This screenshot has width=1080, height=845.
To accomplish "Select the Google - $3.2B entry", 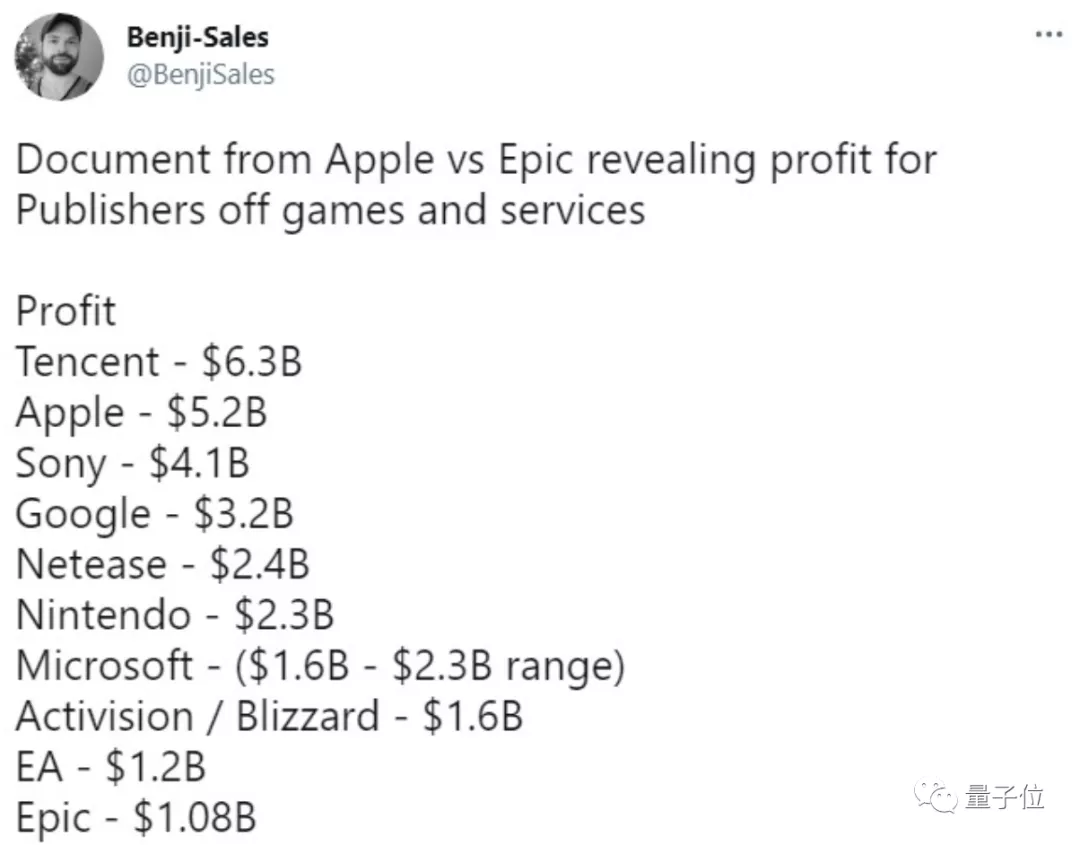I will tap(154, 514).
